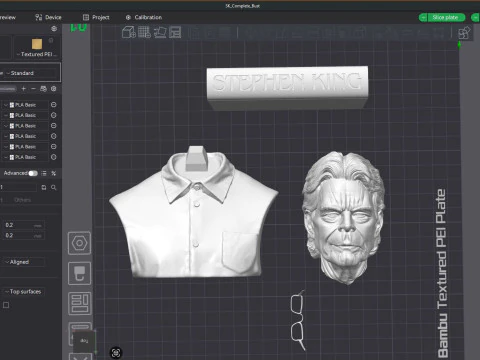480x360 pixels.
Task: Open the Device tab
Action: coord(48,17)
